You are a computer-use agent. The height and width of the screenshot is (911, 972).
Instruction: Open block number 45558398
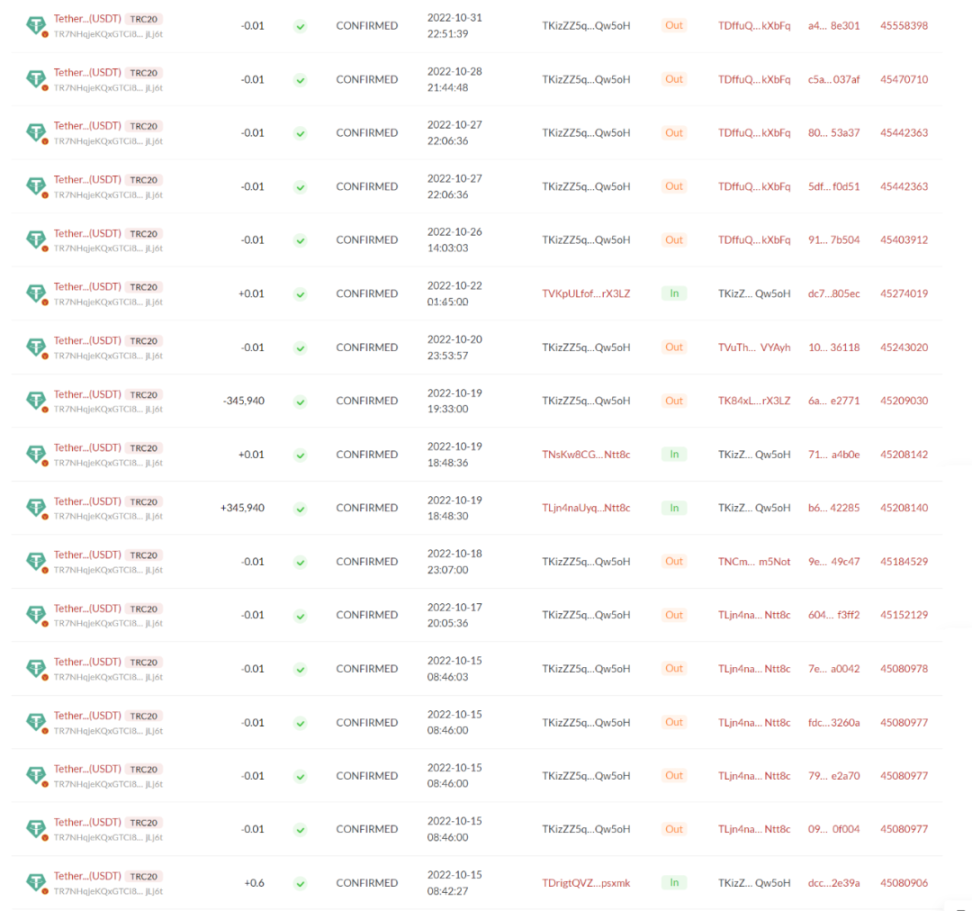coord(903,26)
